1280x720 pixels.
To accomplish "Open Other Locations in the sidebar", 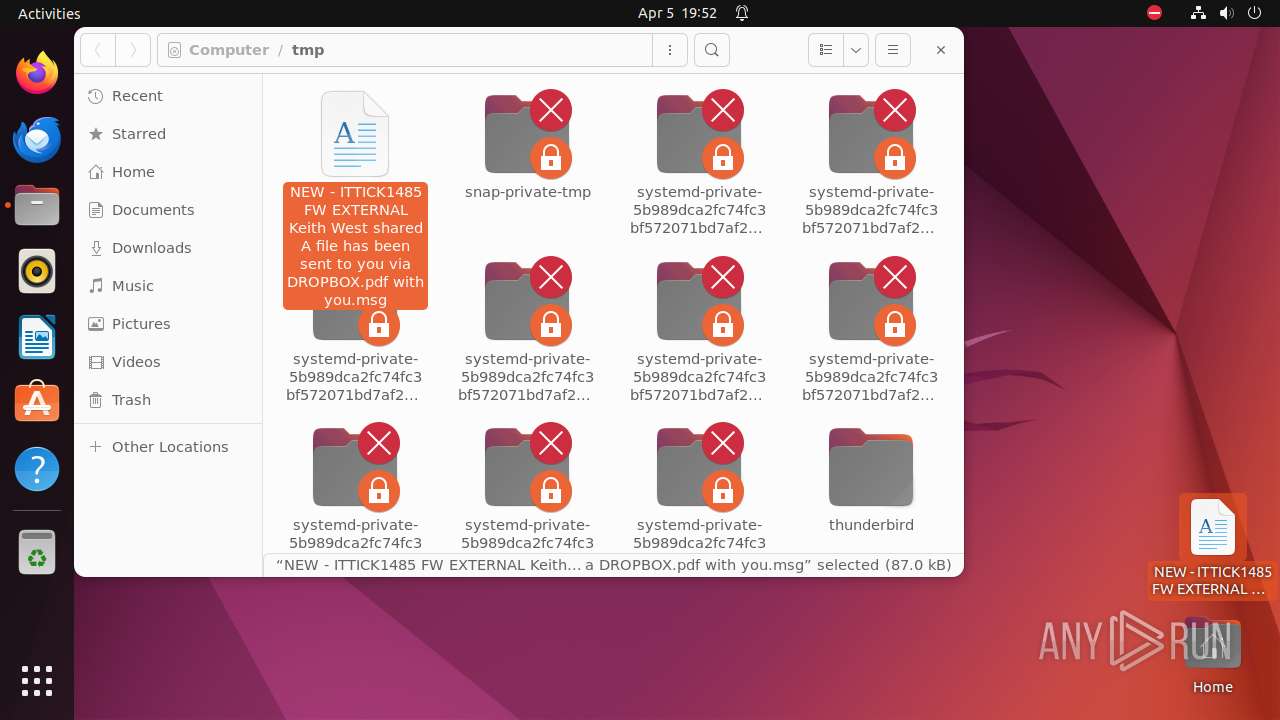I will 168,447.
